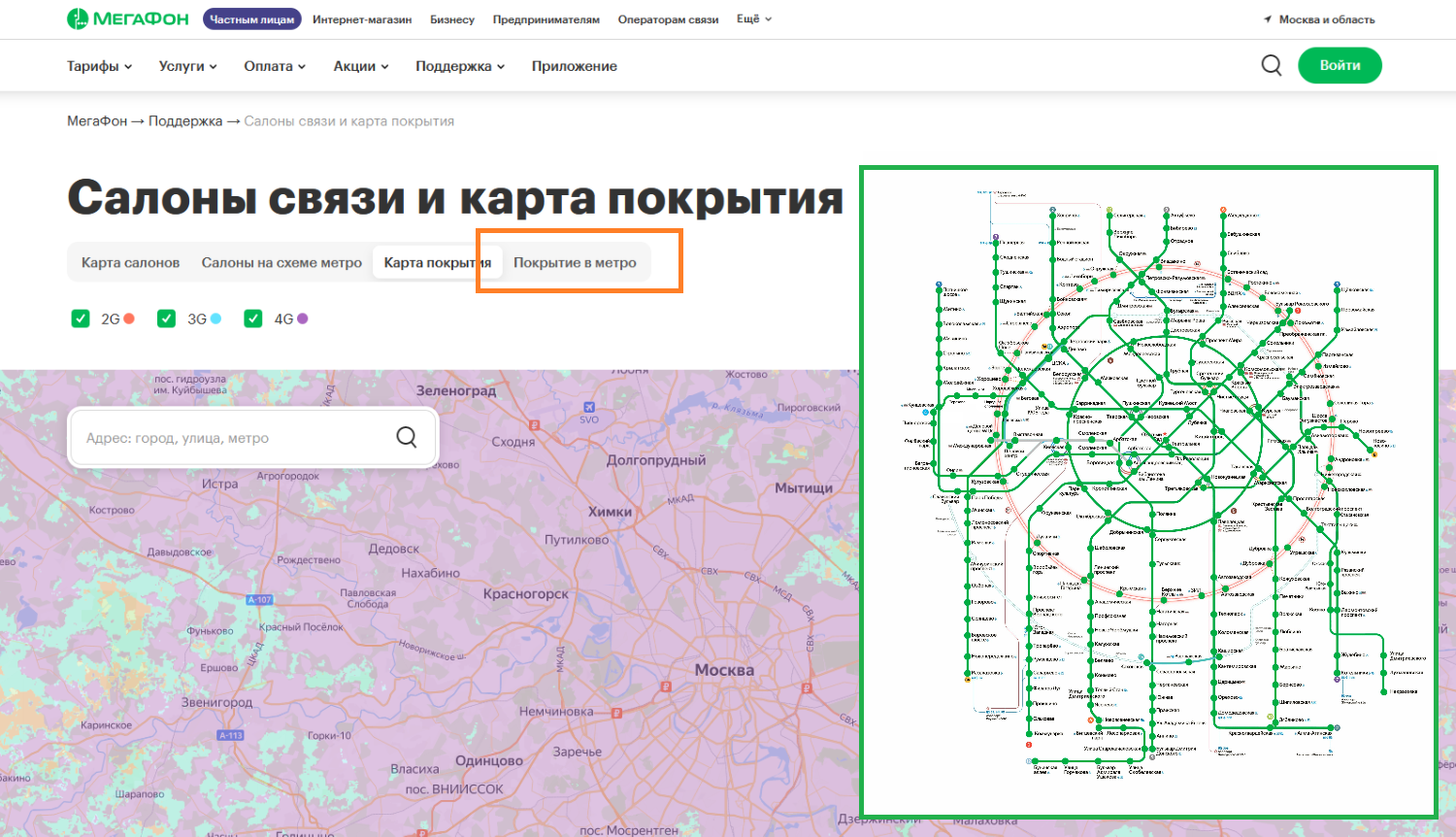Open the Покрытие в метро tab
1456x837 pixels.
coord(575,262)
